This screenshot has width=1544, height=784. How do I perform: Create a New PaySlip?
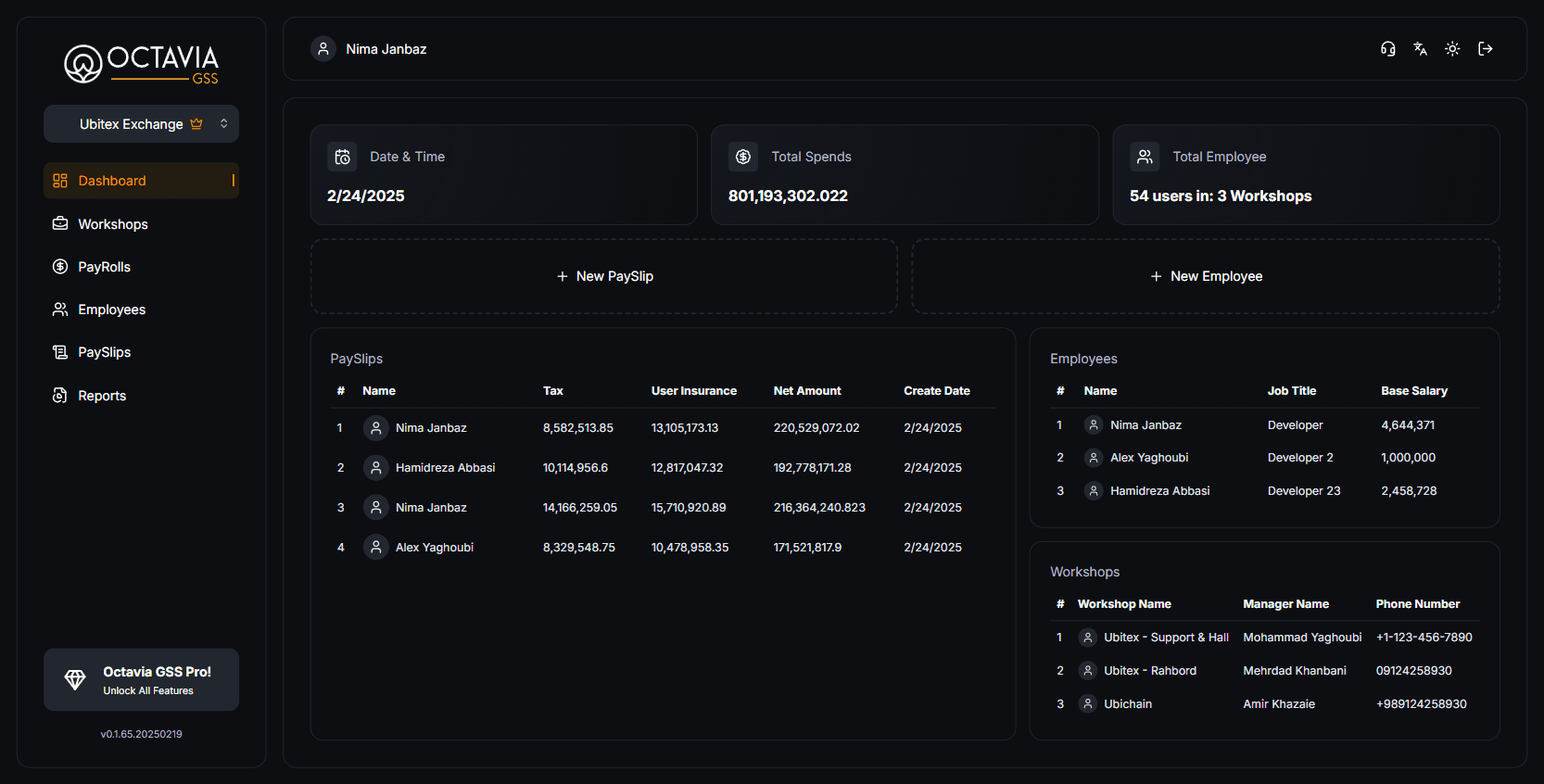click(604, 276)
